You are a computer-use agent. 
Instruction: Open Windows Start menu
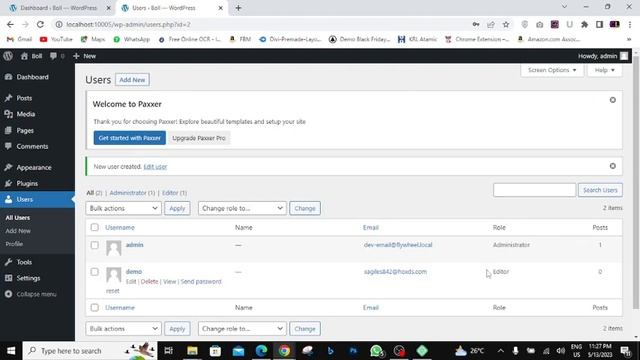coord(11,351)
